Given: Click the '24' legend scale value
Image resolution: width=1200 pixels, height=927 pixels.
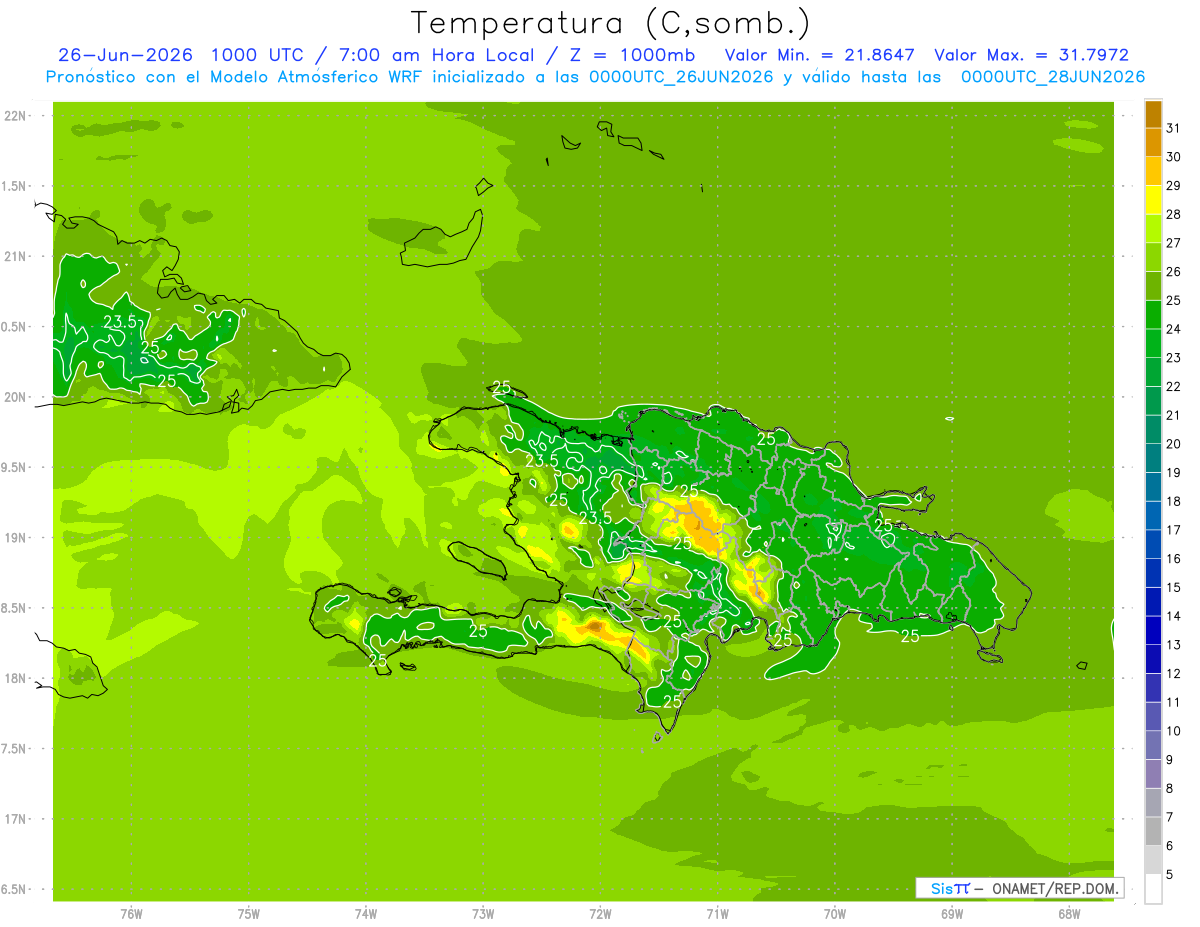Looking at the screenshot, I should point(1174,329).
